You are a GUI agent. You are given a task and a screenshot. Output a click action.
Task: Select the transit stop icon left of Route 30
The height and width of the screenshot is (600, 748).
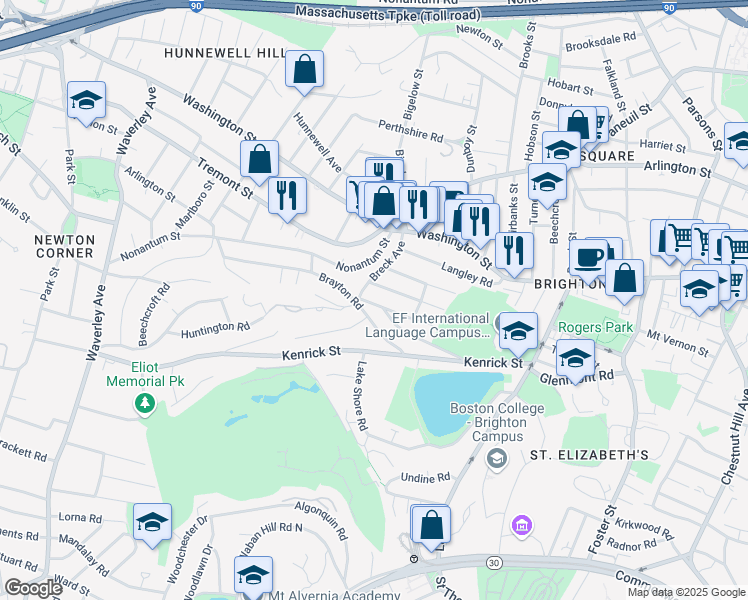[x=414, y=559]
